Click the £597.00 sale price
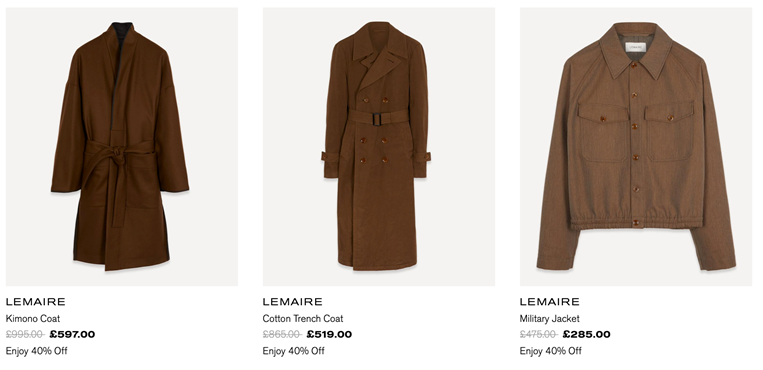The width and height of the screenshot is (763, 370). point(73,334)
